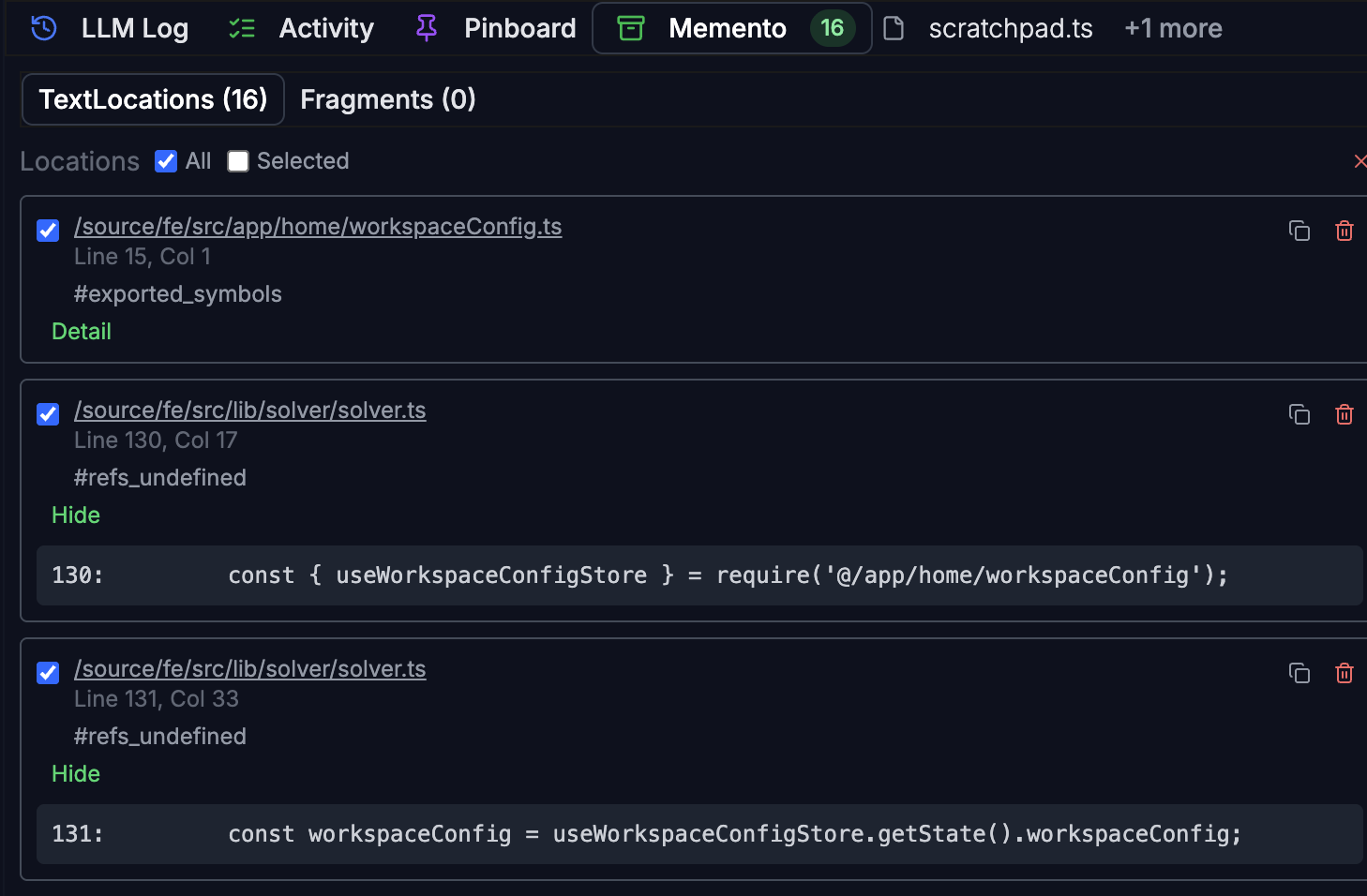Click the Memento archive box icon
Image resolution: width=1367 pixels, height=896 pixels.
[x=631, y=29]
